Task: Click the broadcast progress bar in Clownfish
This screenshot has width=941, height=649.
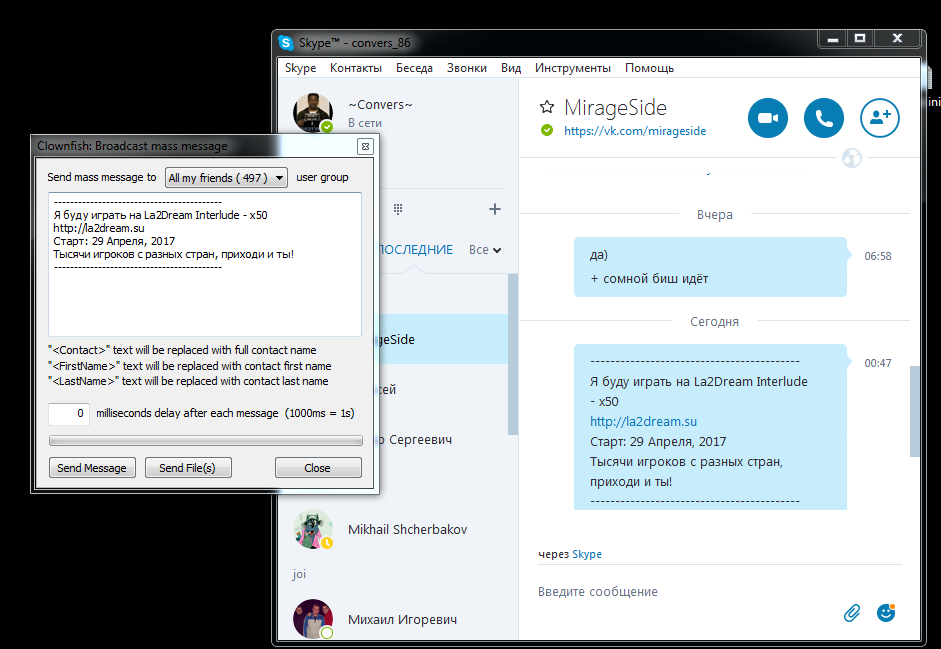Action: tap(205, 441)
